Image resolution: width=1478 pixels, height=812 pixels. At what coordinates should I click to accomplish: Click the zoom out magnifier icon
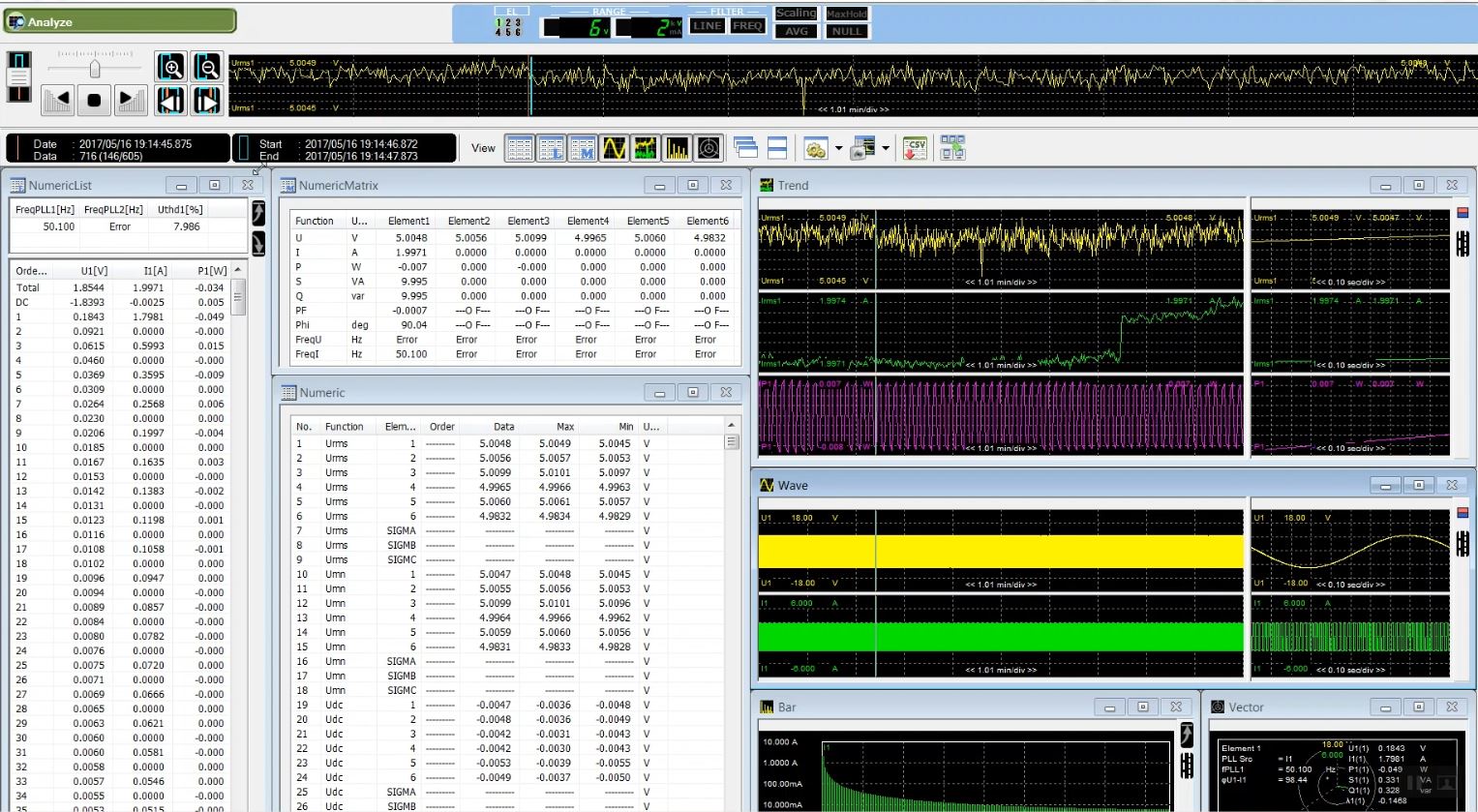(x=207, y=67)
